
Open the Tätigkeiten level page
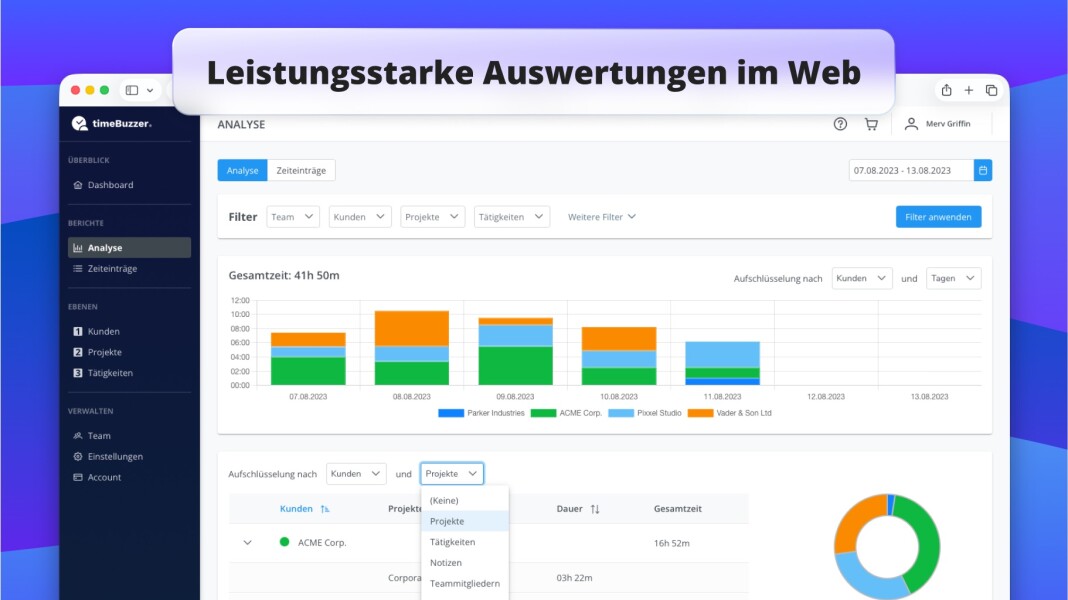click(x=114, y=372)
